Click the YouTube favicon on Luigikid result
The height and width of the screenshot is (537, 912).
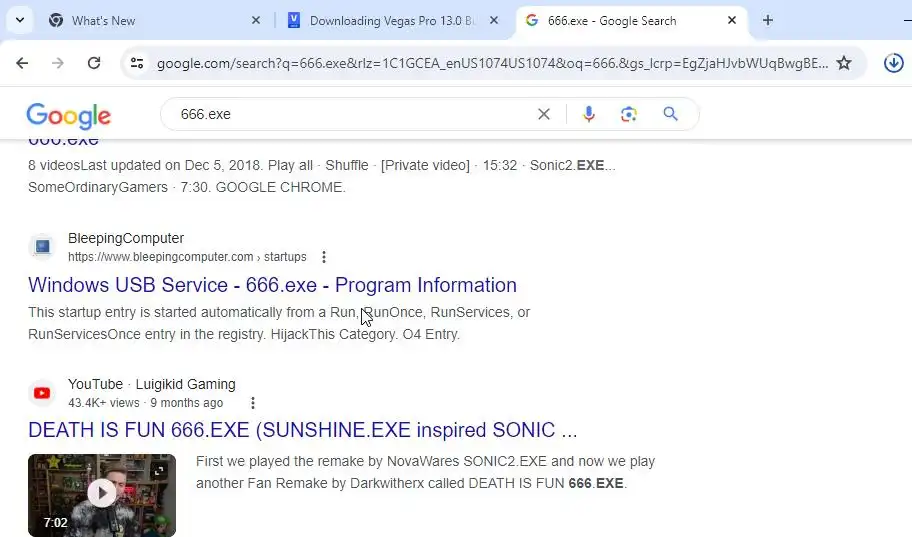pyautogui.click(x=42, y=393)
